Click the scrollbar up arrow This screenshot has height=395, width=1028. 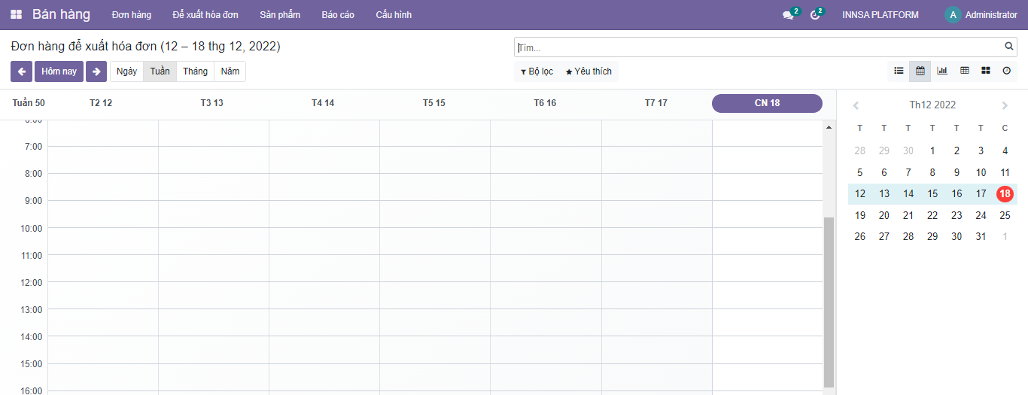click(x=829, y=127)
